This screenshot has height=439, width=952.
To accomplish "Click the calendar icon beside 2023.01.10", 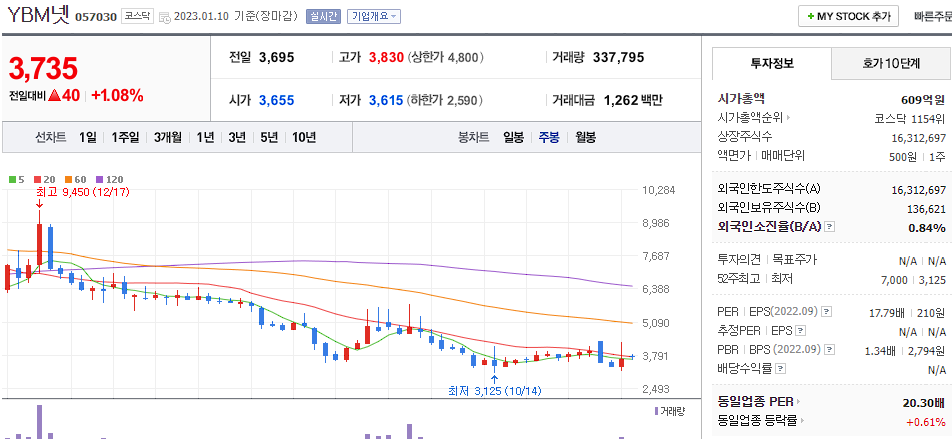I will 165,17.
